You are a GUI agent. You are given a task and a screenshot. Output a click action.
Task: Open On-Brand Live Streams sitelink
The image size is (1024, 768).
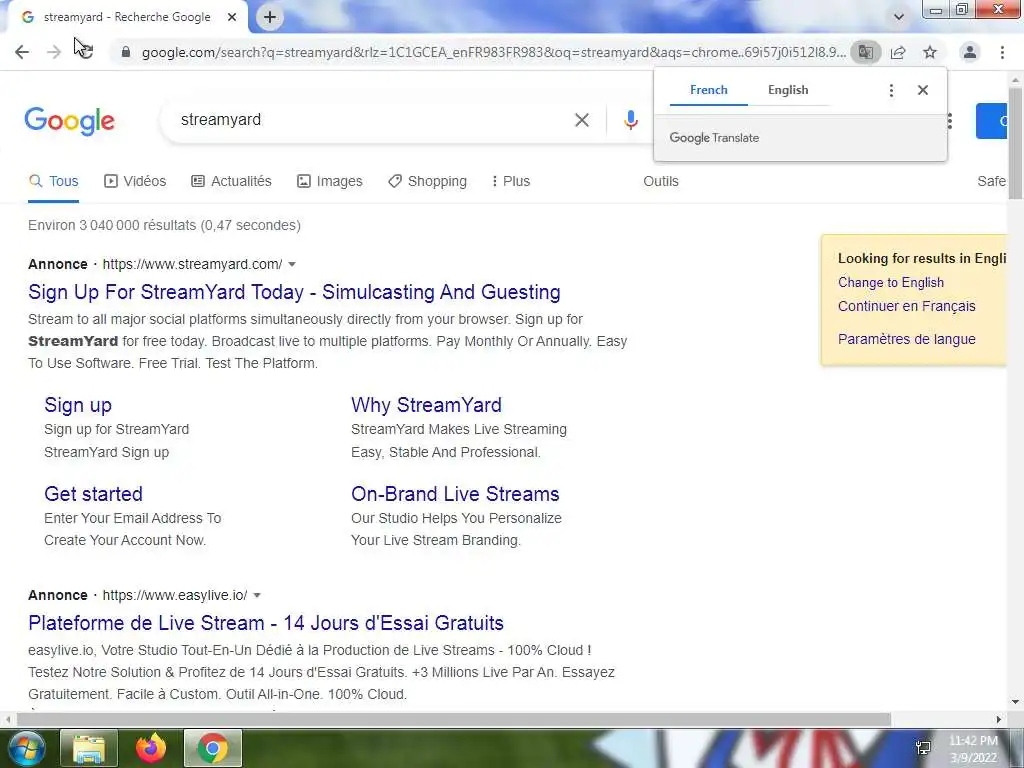coord(455,494)
